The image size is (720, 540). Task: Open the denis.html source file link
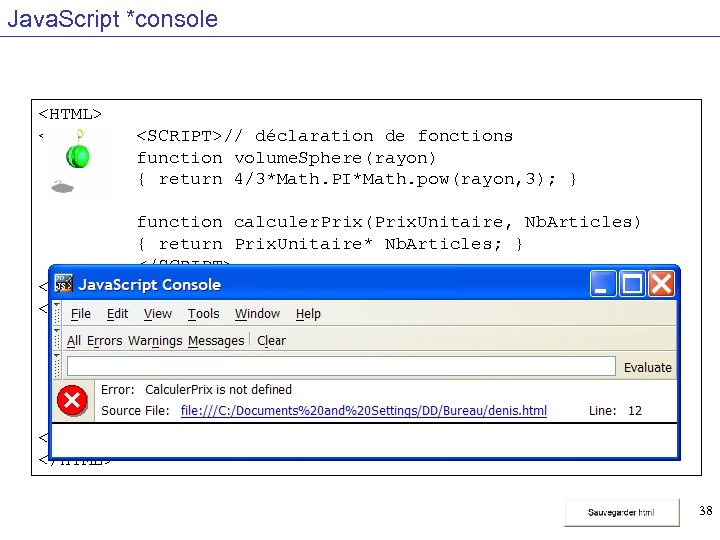tap(364, 411)
